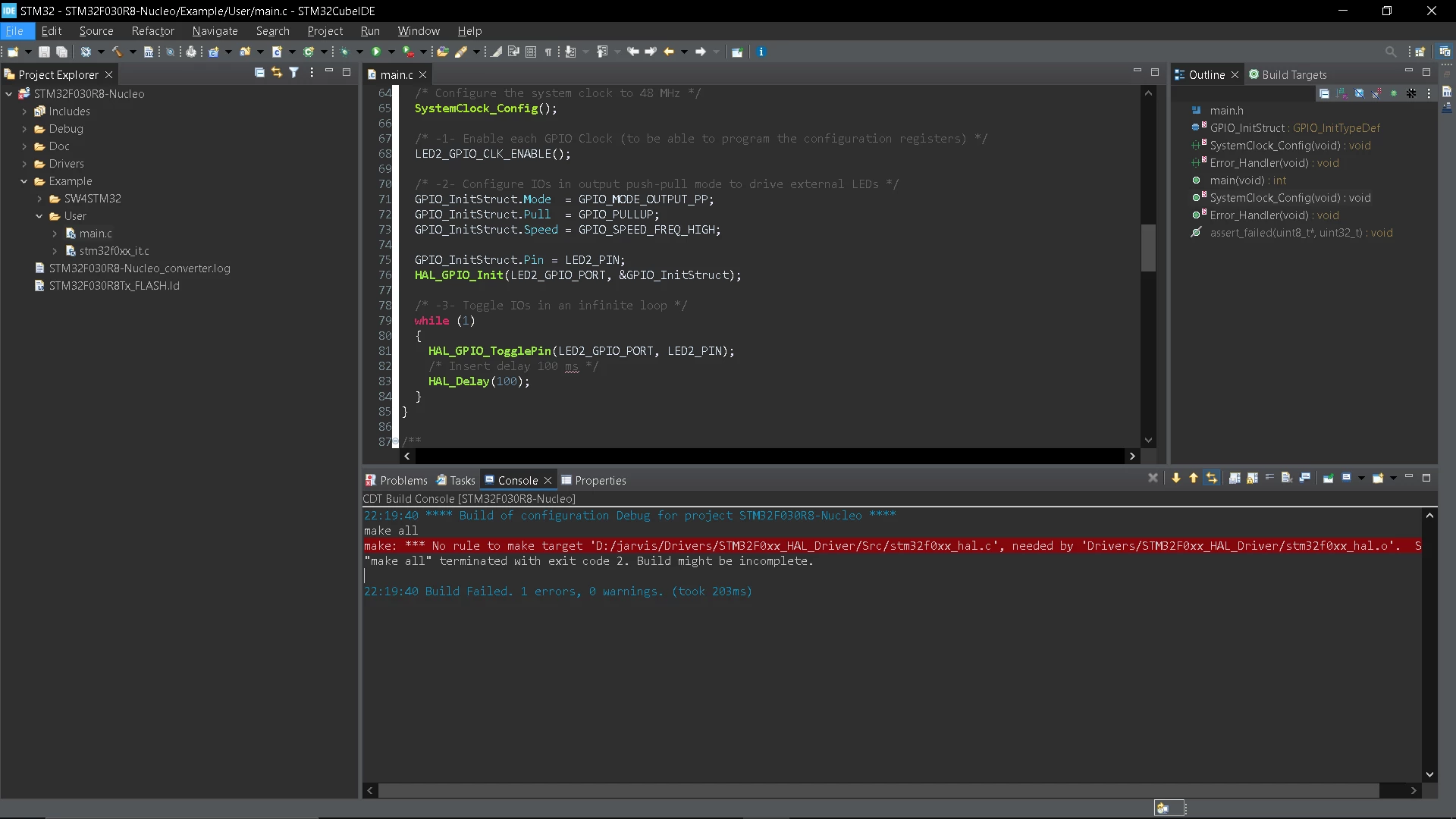Click Save All icon in toolbar
The image size is (1456, 819).
point(62,52)
